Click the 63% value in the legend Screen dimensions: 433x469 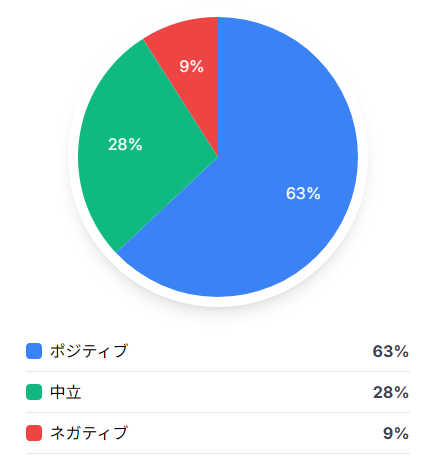pyautogui.click(x=391, y=351)
